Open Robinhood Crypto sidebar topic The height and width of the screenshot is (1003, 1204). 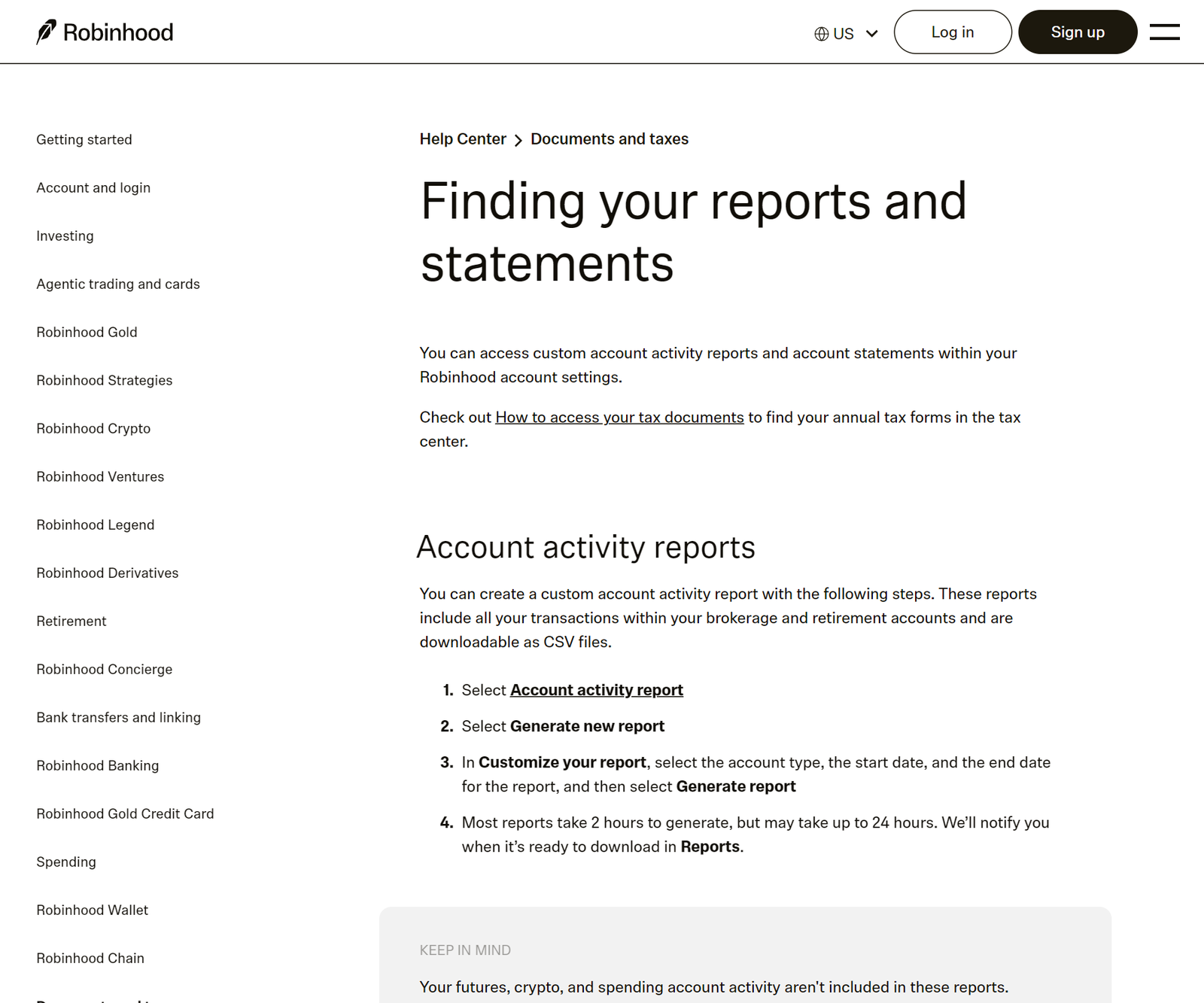[93, 429]
